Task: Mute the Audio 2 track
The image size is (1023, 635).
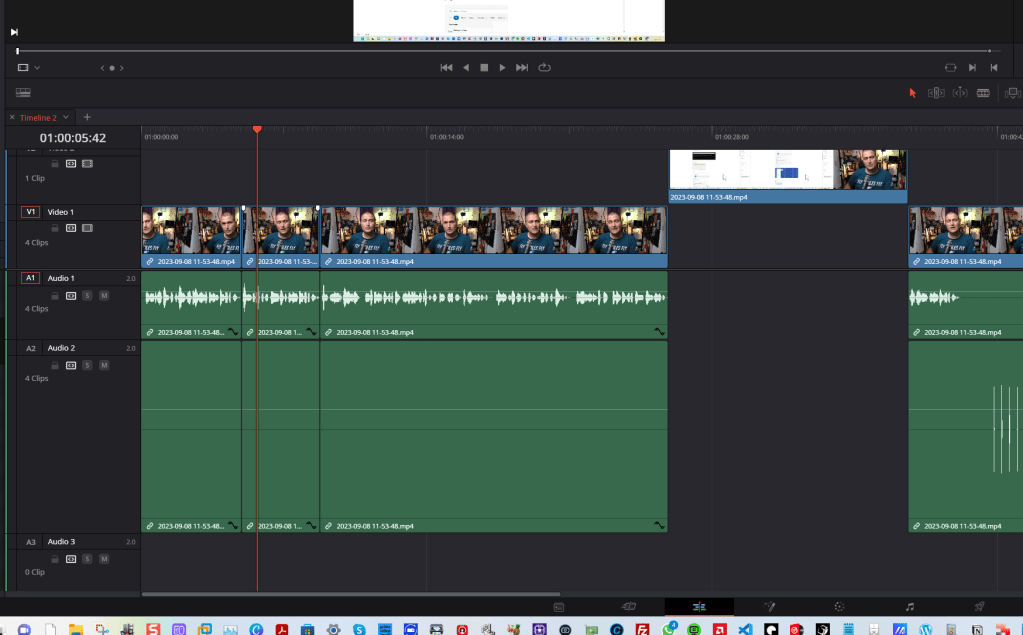Action: tap(104, 365)
